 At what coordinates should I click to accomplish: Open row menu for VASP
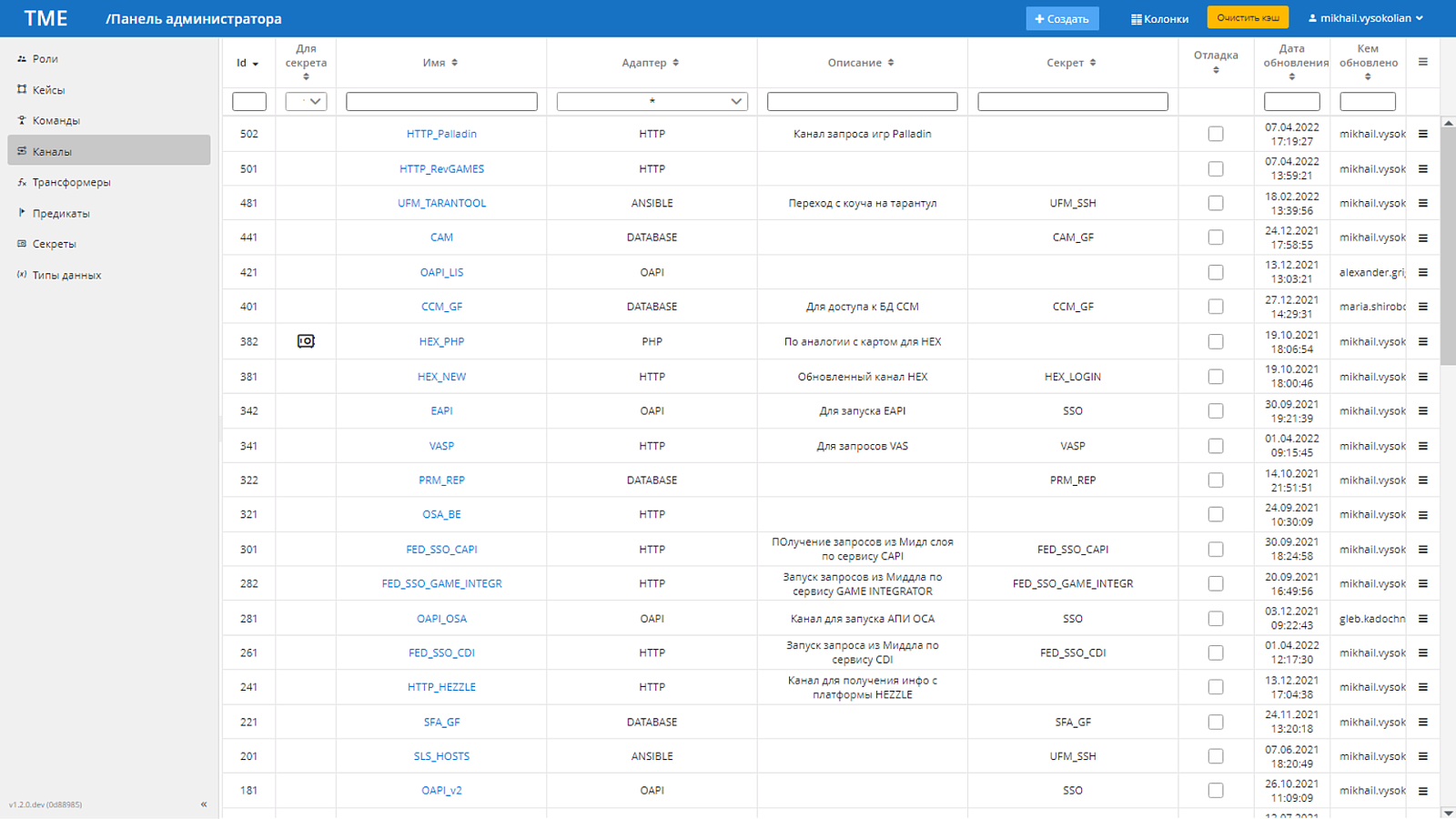[x=1422, y=446]
